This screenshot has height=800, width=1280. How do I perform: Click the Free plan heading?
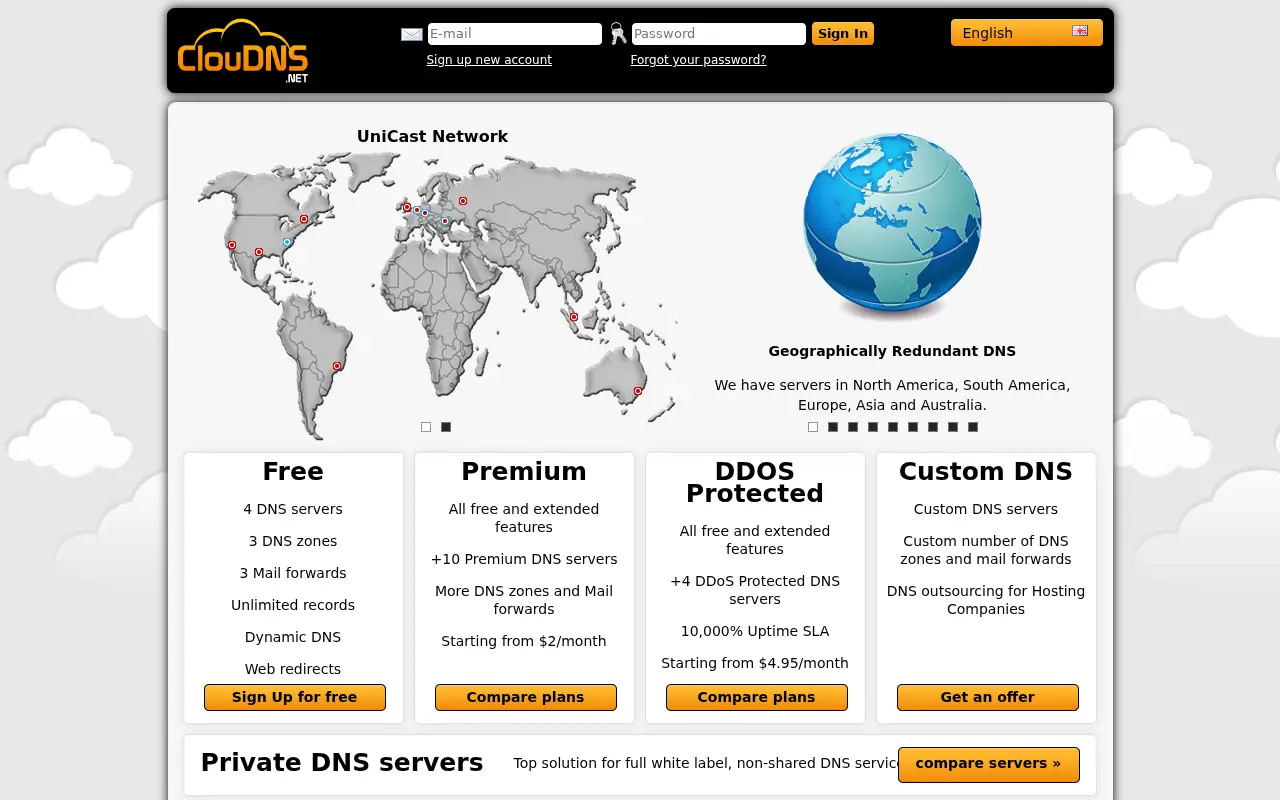tap(293, 471)
